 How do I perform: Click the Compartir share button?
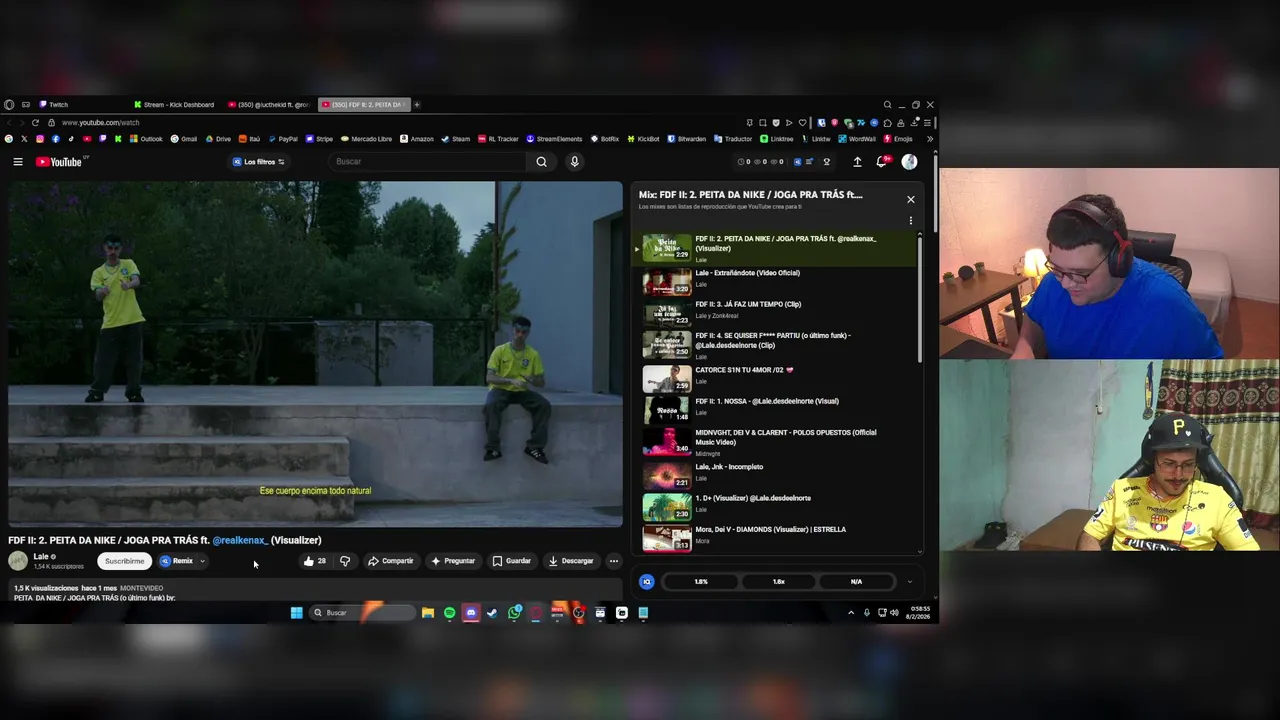pos(390,561)
